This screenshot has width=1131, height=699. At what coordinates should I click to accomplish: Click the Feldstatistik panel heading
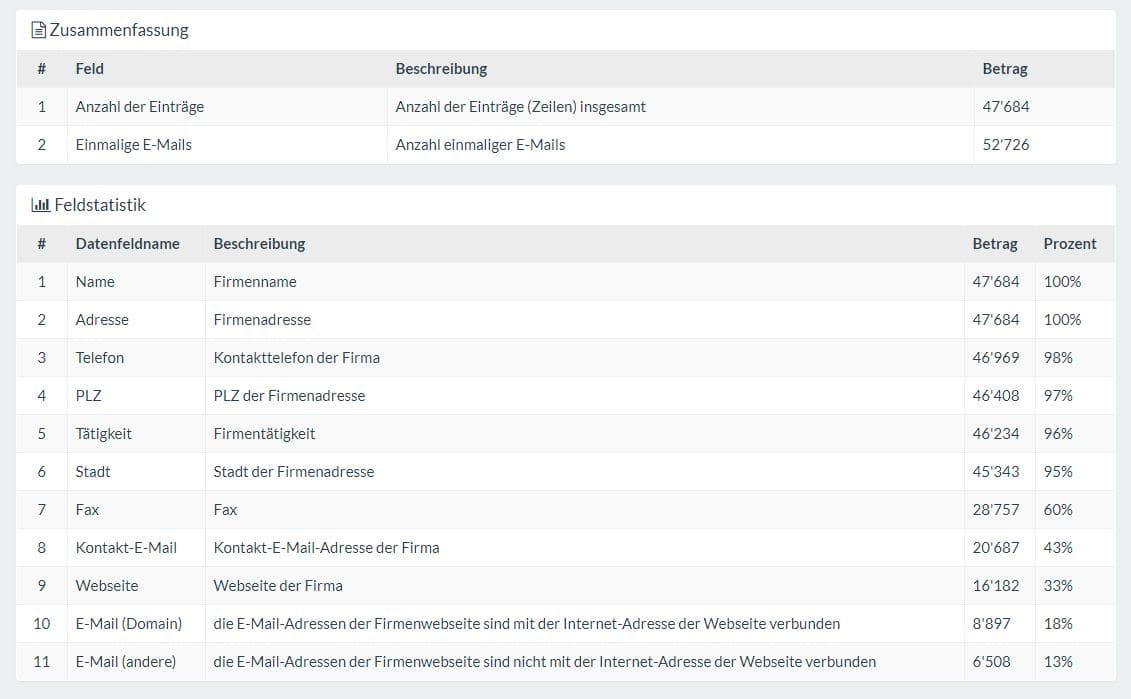[100, 205]
